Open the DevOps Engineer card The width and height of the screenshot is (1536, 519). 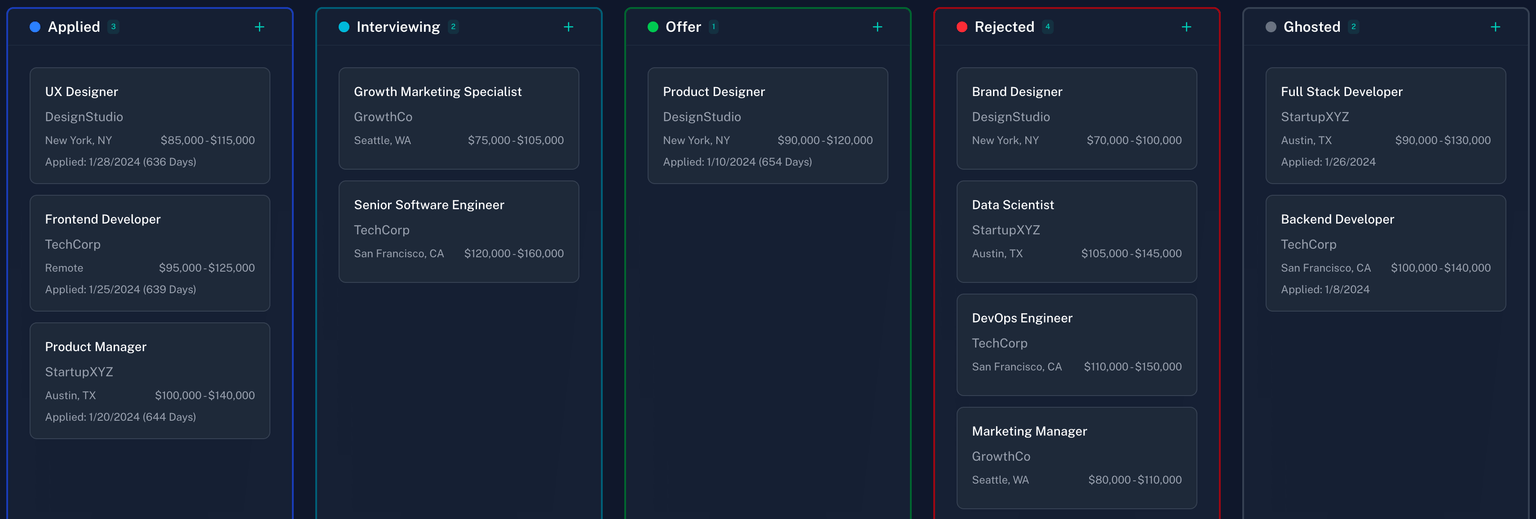click(1077, 344)
